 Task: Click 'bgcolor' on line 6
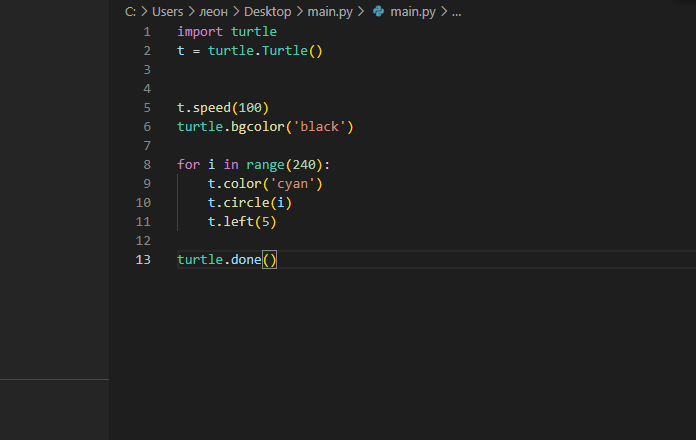click(x=257, y=127)
